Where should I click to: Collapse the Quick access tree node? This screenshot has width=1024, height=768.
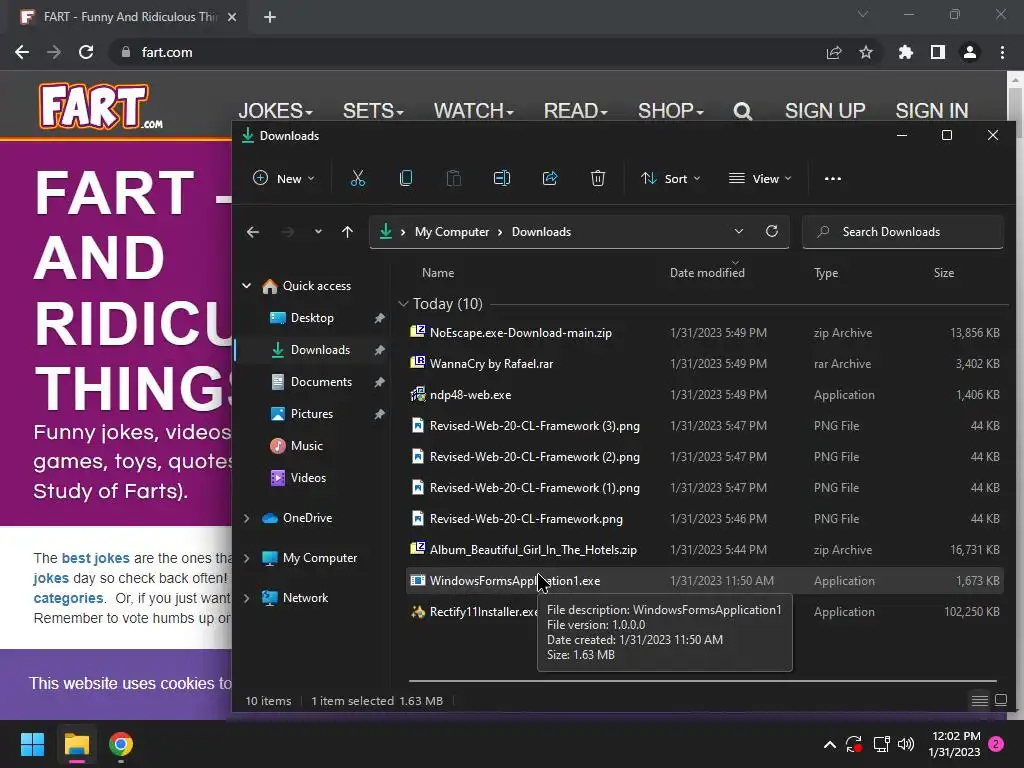(x=247, y=285)
